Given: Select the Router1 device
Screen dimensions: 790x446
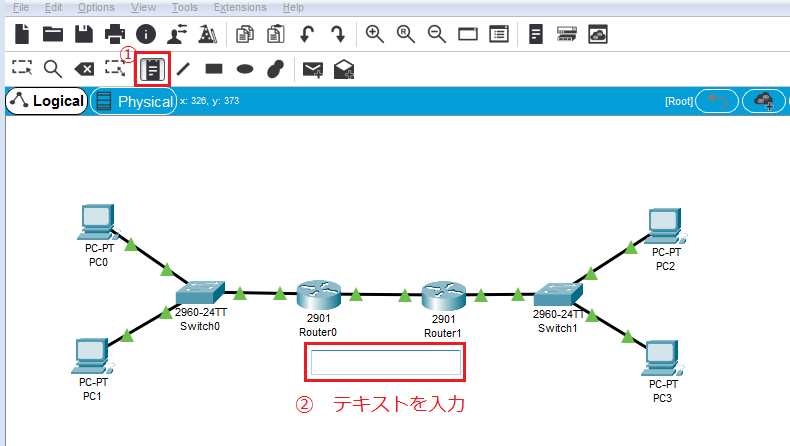Looking at the screenshot, I should coord(443,296).
